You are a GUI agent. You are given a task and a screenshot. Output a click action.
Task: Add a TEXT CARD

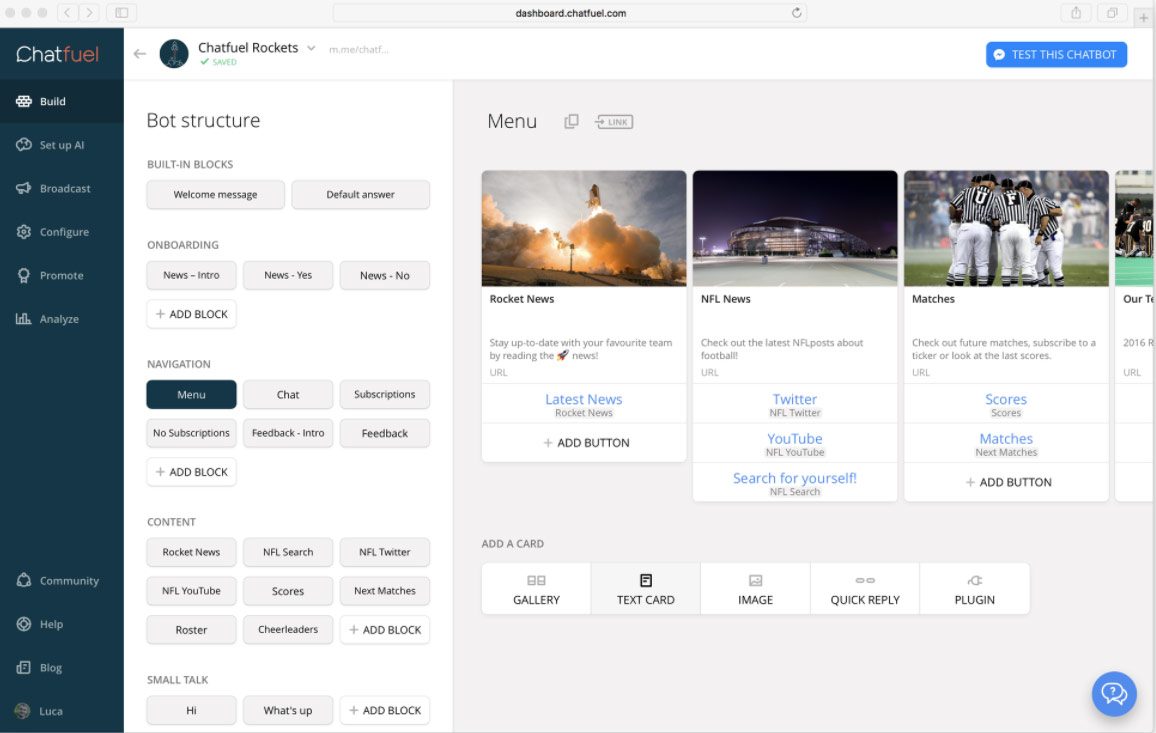click(646, 588)
